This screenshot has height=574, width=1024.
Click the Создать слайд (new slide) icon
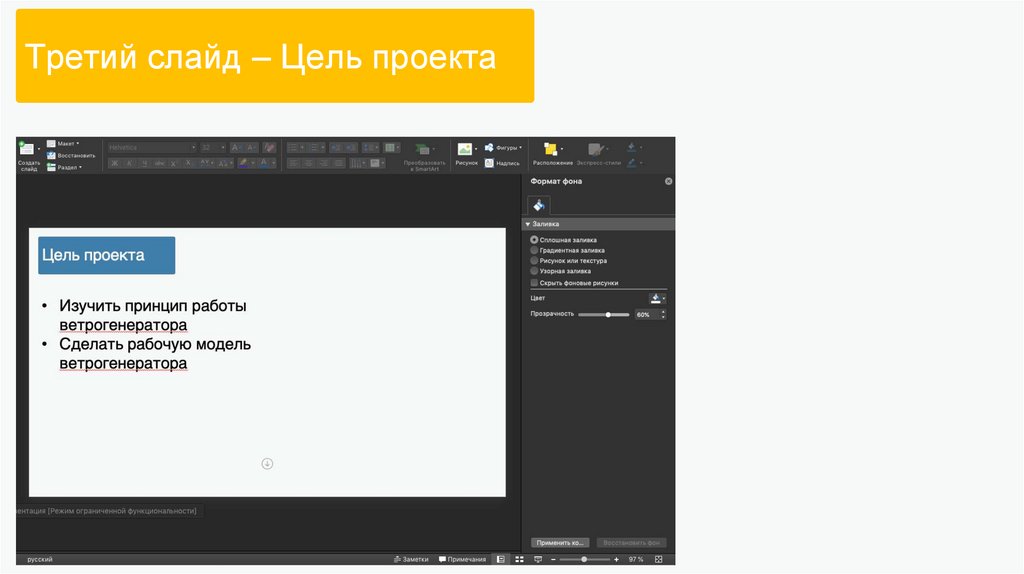[x=26, y=149]
